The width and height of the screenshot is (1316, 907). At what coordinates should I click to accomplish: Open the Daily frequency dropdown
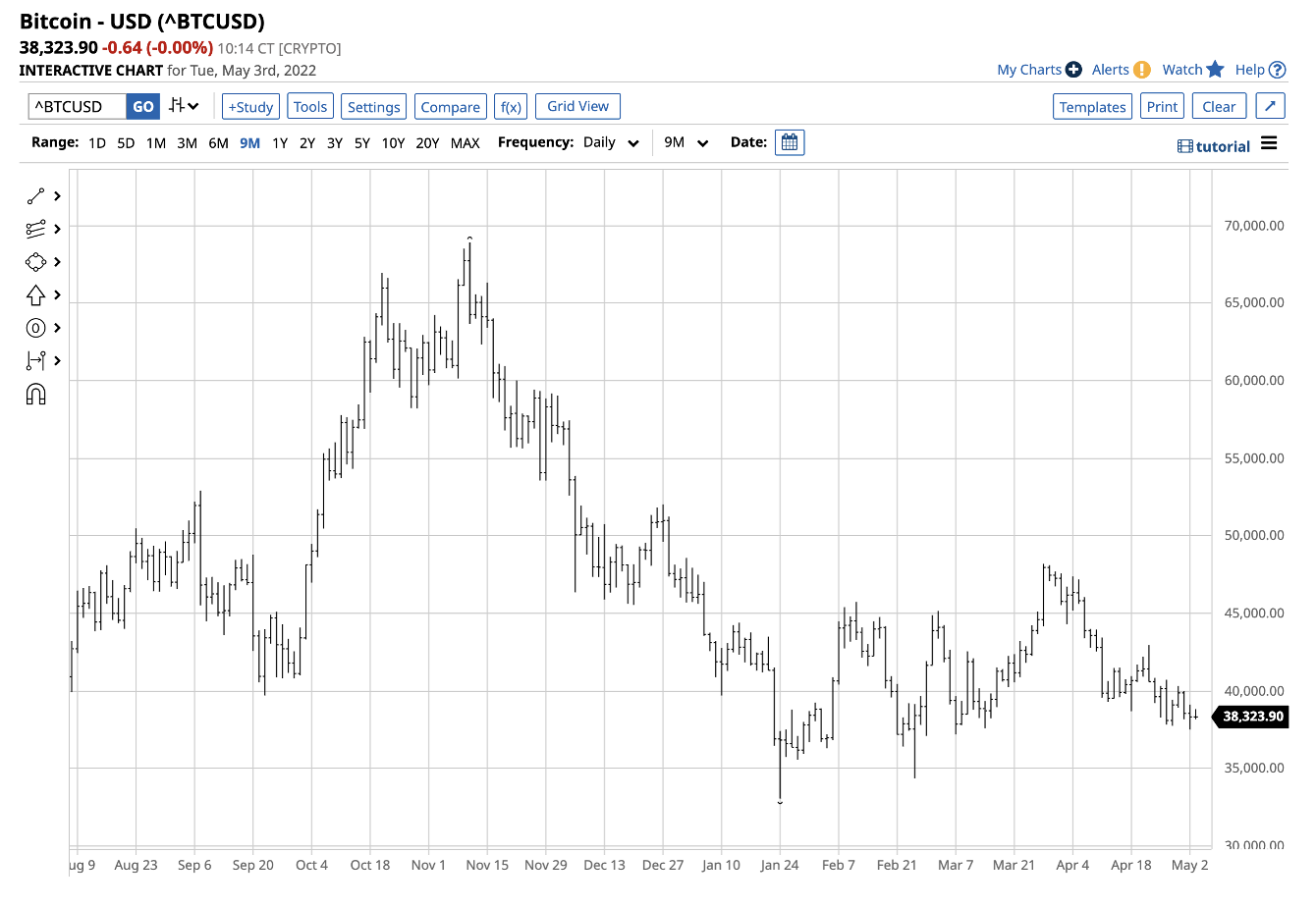(611, 142)
